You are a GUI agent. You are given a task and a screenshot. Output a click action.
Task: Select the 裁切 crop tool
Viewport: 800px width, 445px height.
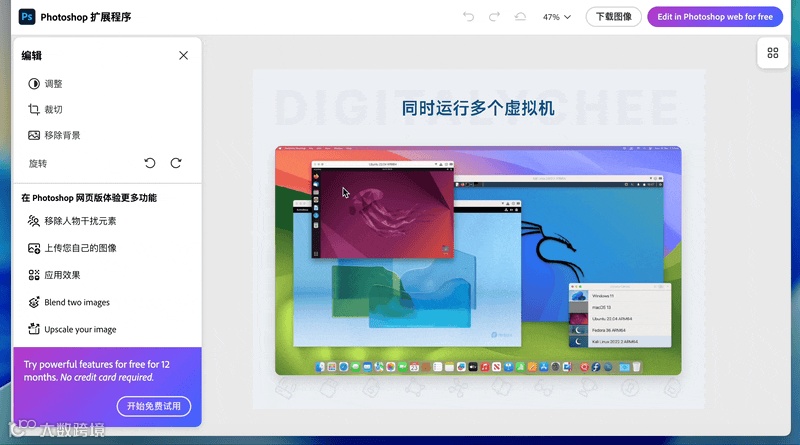point(45,109)
